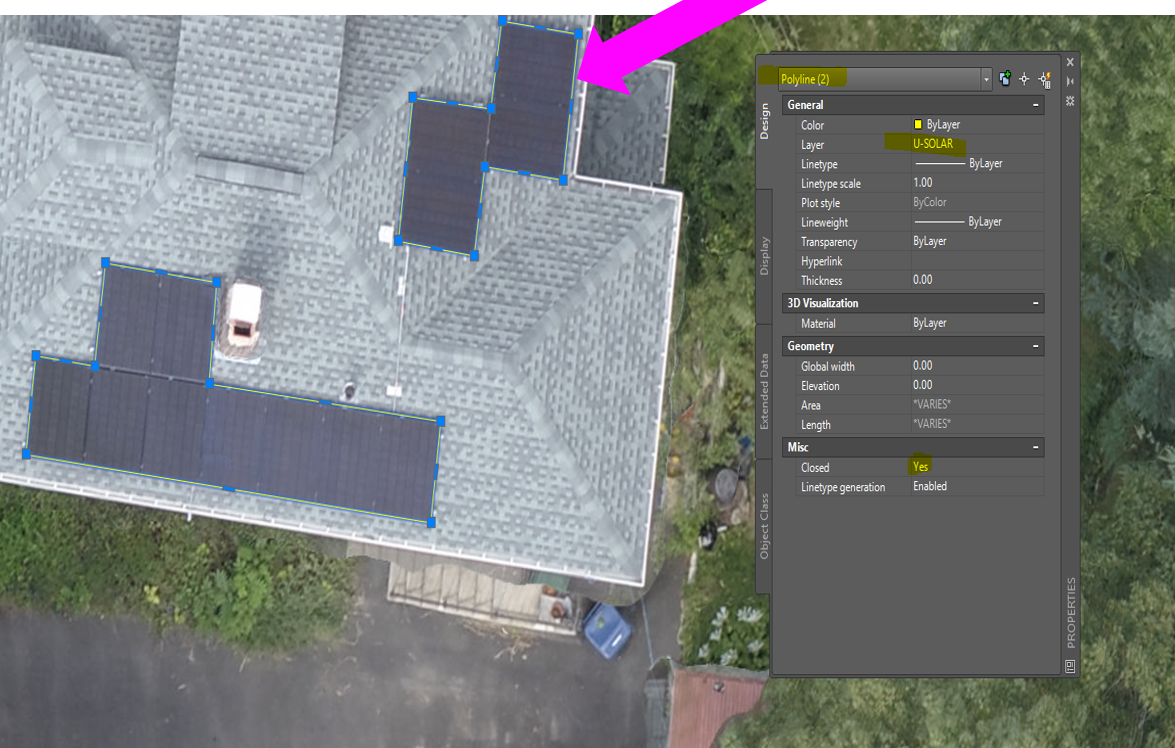Collapse the 3D Visualization section
This screenshot has width=1175, height=748.
[x=1036, y=303]
